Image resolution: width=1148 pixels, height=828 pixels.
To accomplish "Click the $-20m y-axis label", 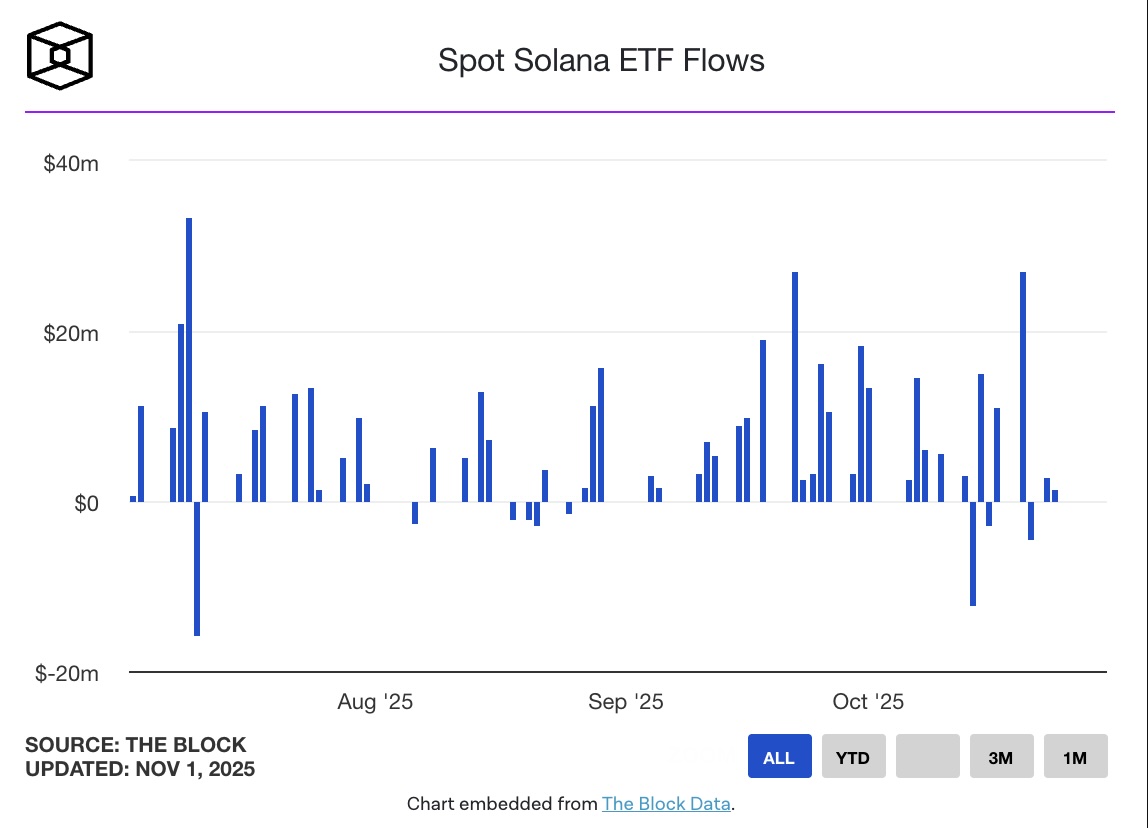I will (x=68, y=674).
